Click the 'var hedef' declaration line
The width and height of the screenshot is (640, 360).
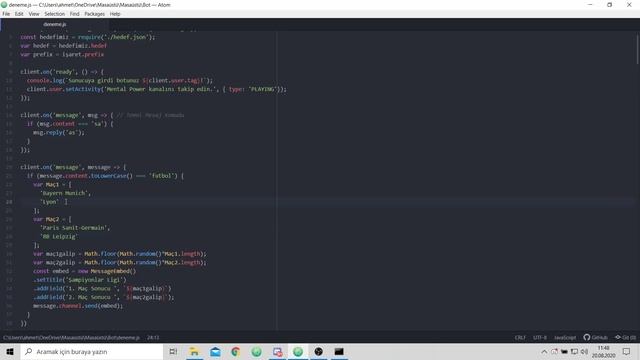tap(63, 46)
